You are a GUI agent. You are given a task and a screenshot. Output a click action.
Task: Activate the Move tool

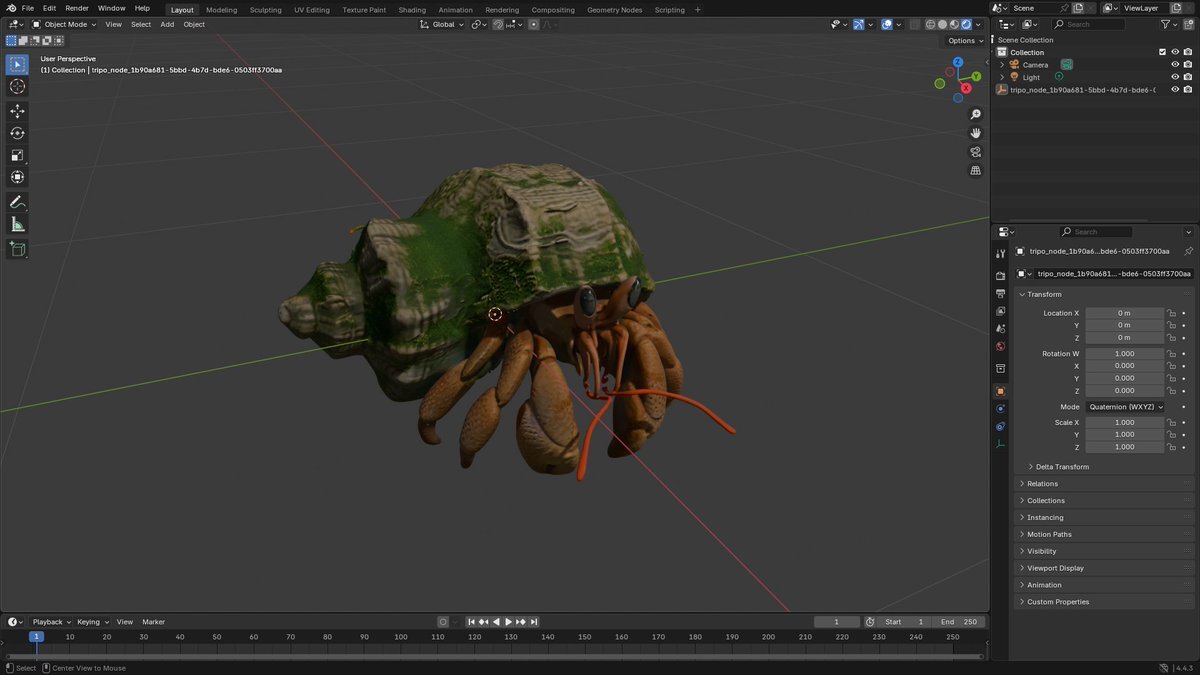[x=17, y=111]
